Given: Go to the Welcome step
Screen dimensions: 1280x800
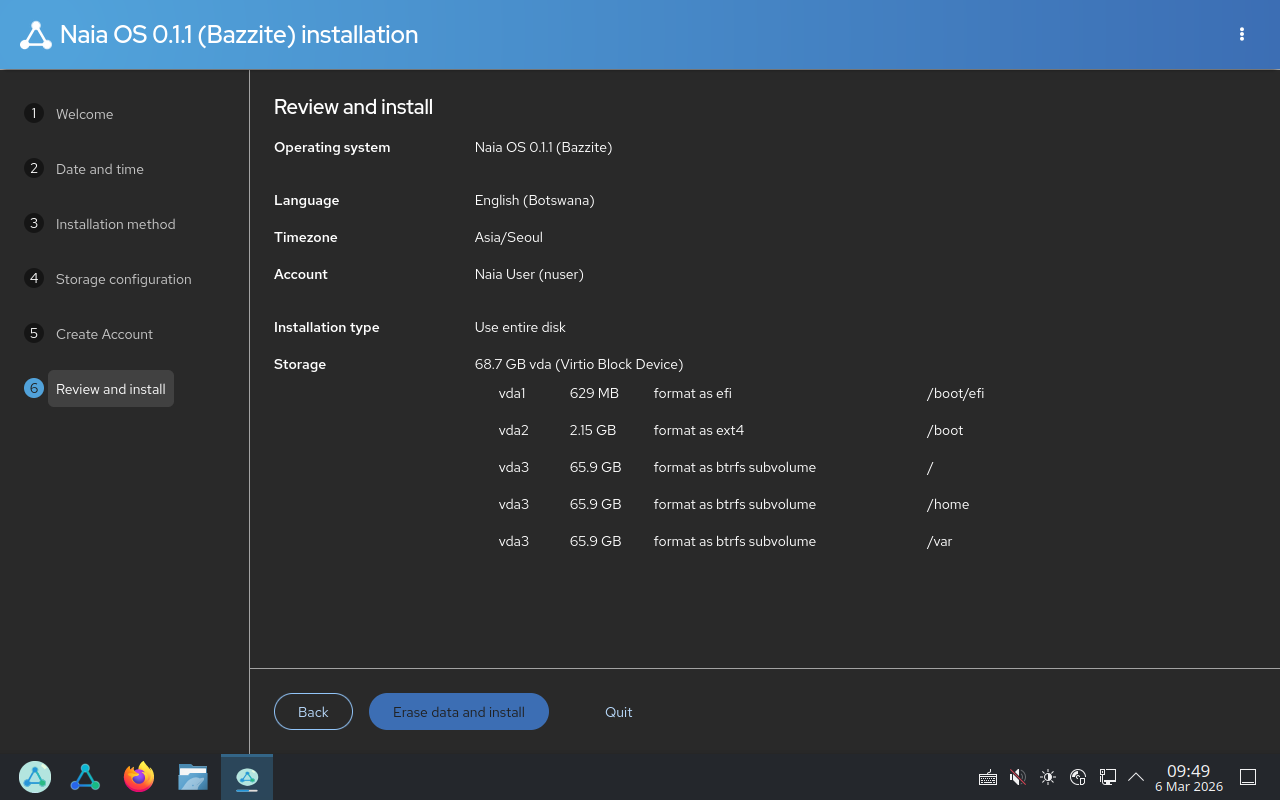Looking at the screenshot, I should (x=84, y=114).
